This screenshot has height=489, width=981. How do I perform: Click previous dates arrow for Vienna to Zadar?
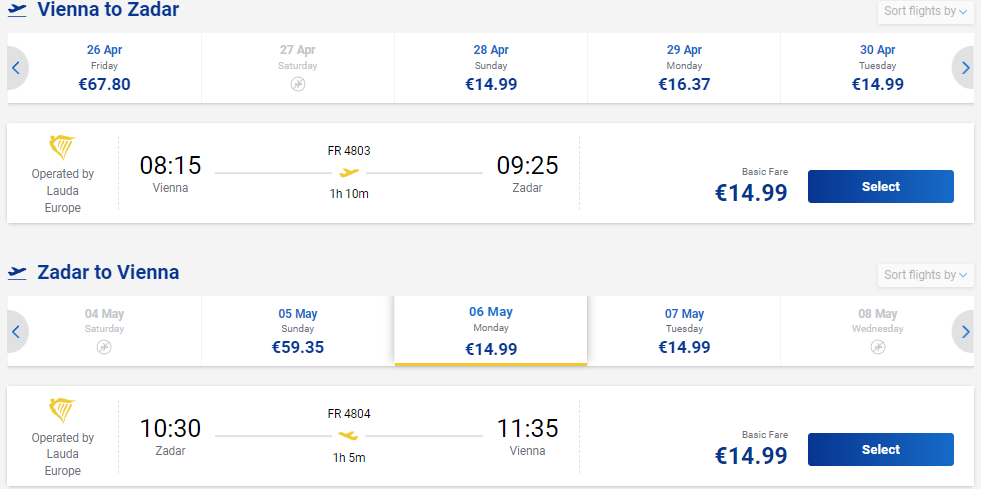pos(17,68)
